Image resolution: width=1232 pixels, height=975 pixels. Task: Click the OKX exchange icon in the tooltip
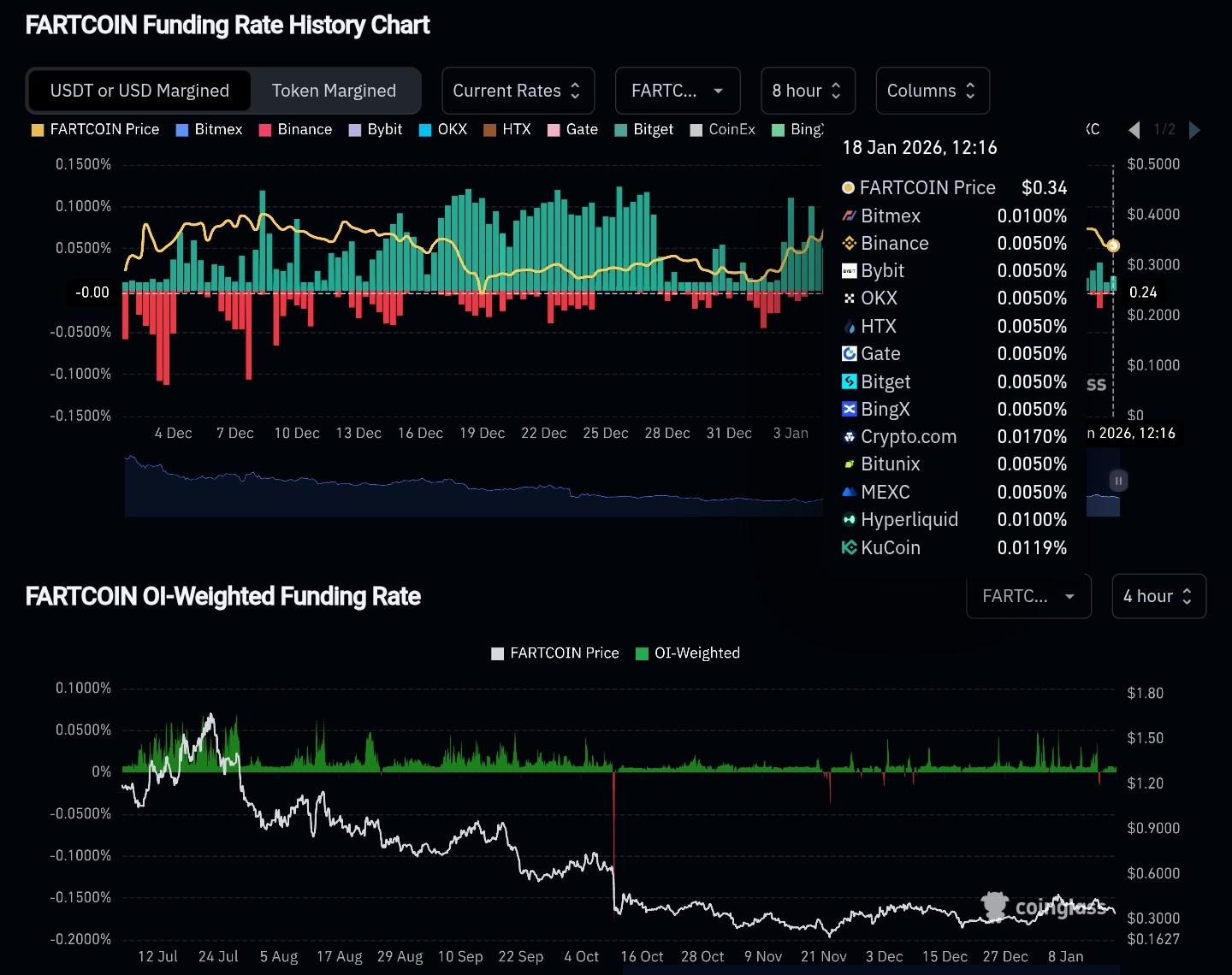tap(848, 298)
